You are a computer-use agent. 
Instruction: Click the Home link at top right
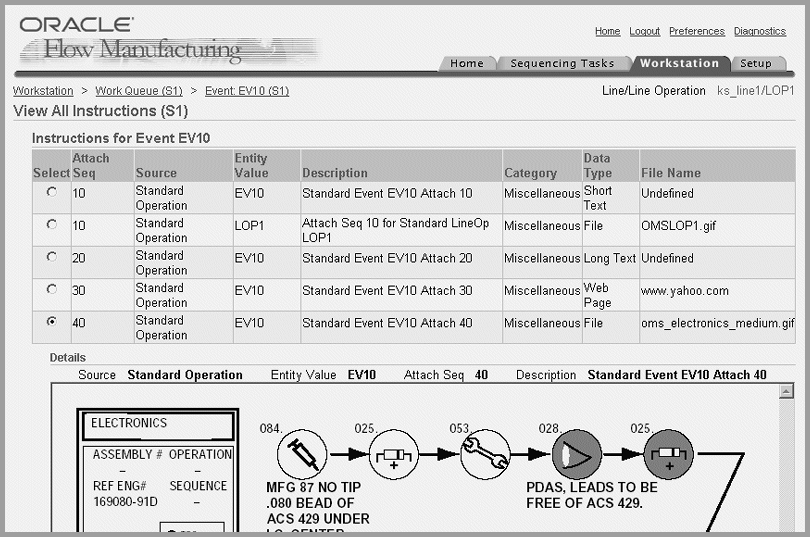coord(608,31)
